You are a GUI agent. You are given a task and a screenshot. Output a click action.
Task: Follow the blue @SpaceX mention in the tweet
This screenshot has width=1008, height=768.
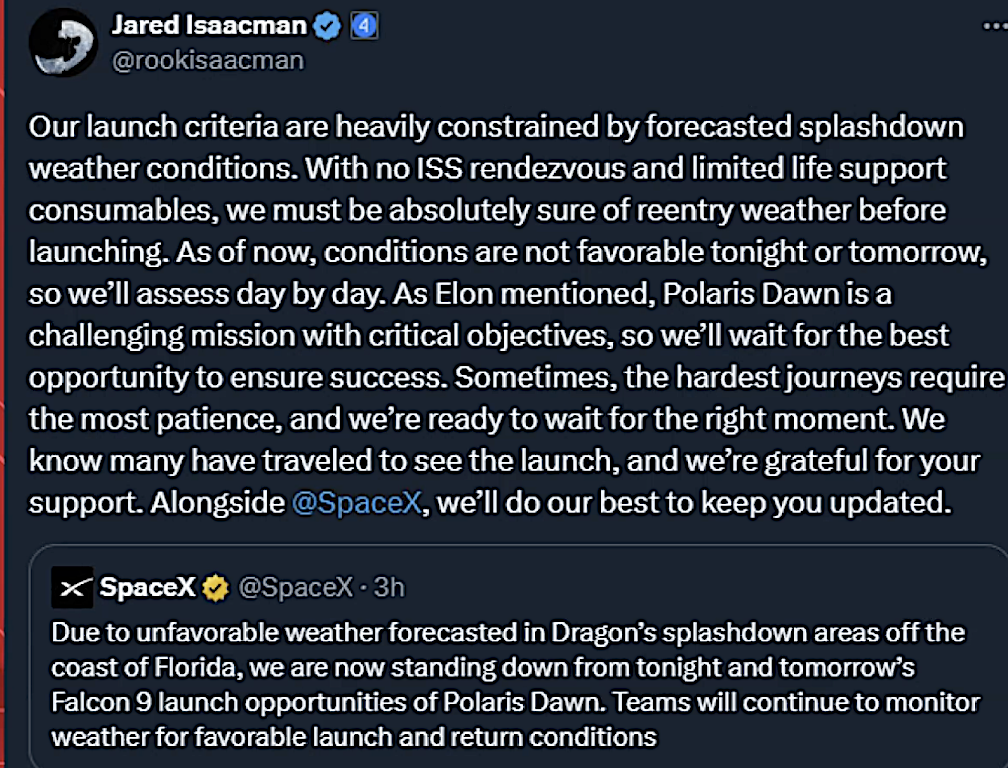[x=355, y=502]
